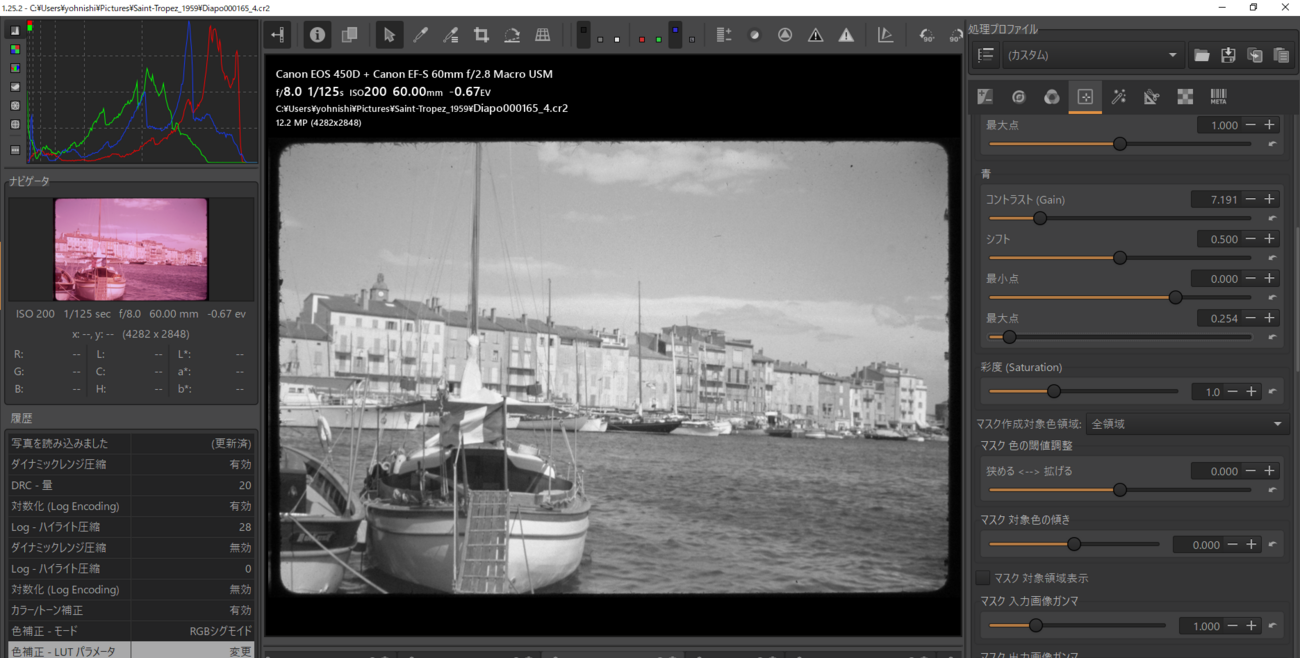
Task: Switch histogram to RGB parade view
Action: (15, 68)
